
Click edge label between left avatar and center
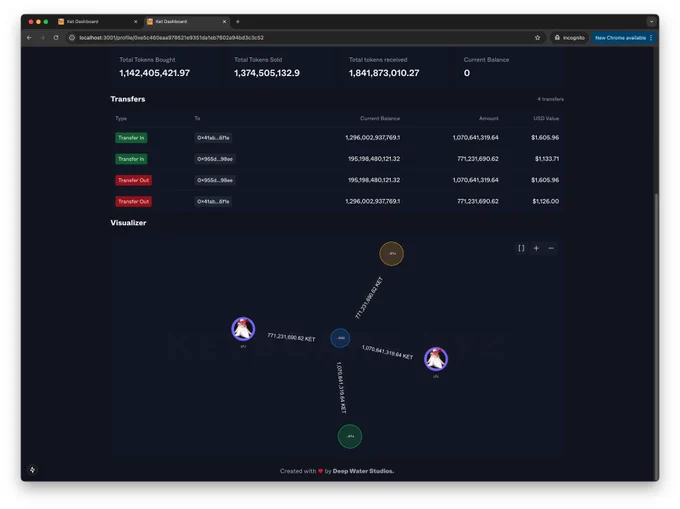(x=291, y=337)
